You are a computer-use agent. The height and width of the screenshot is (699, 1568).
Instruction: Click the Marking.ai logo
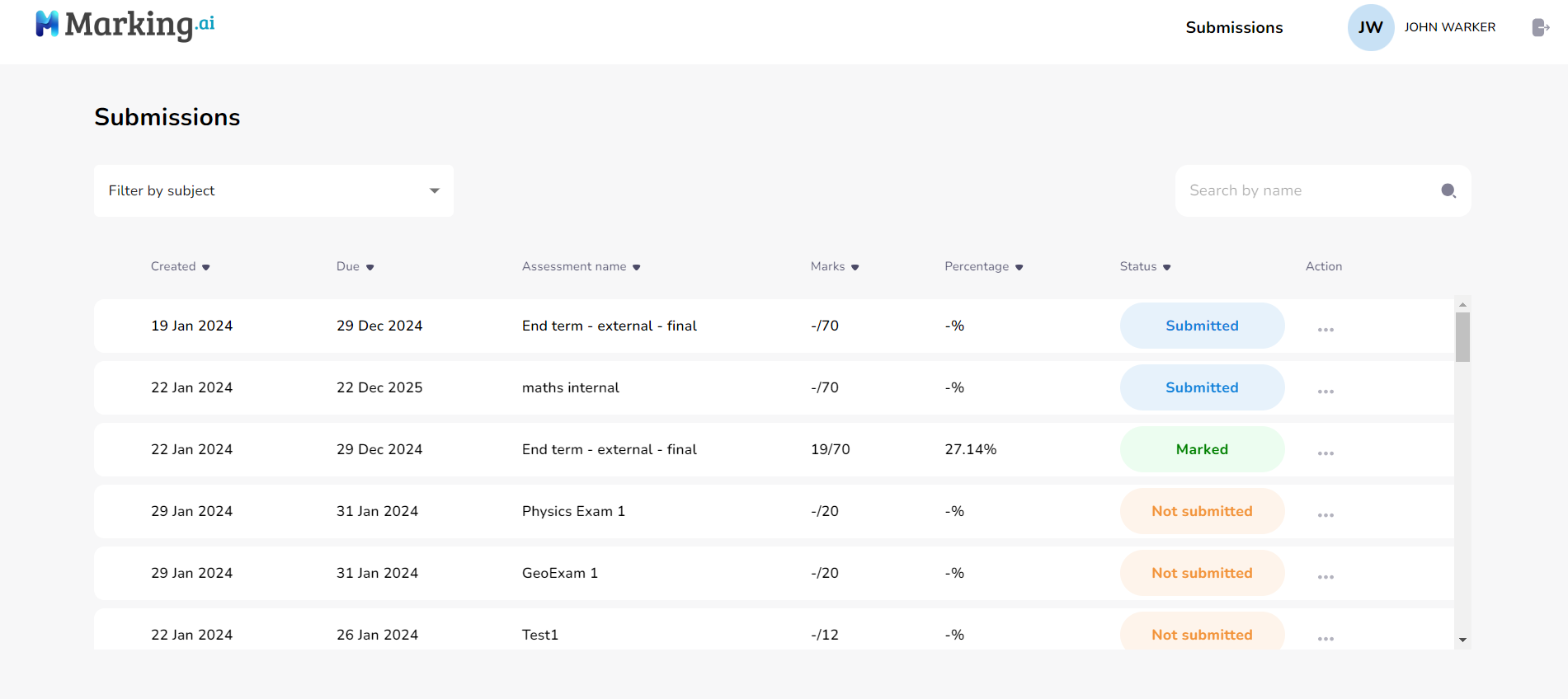pos(125,25)
